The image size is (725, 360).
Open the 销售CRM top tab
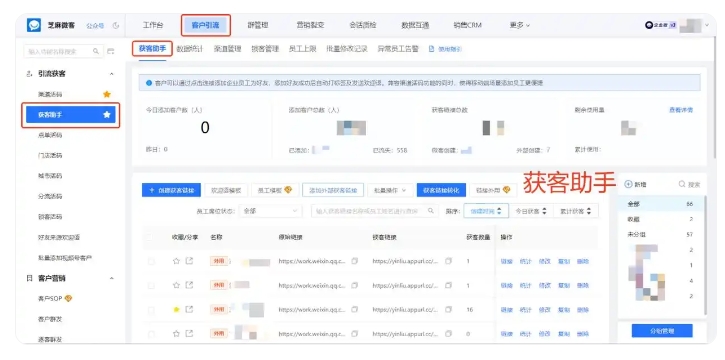(467, 25)
